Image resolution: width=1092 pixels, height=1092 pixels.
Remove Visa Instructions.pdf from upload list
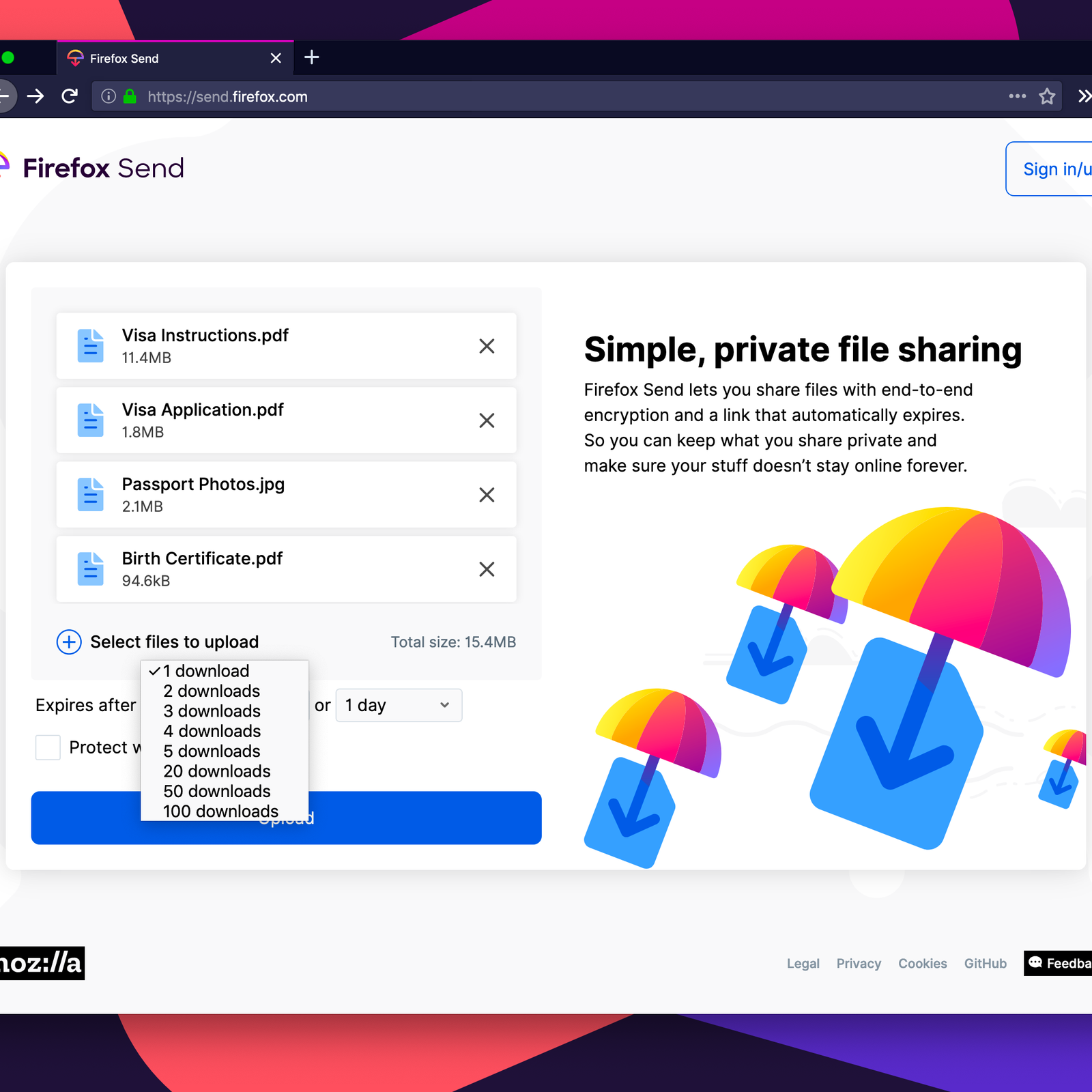coord(487,346)
